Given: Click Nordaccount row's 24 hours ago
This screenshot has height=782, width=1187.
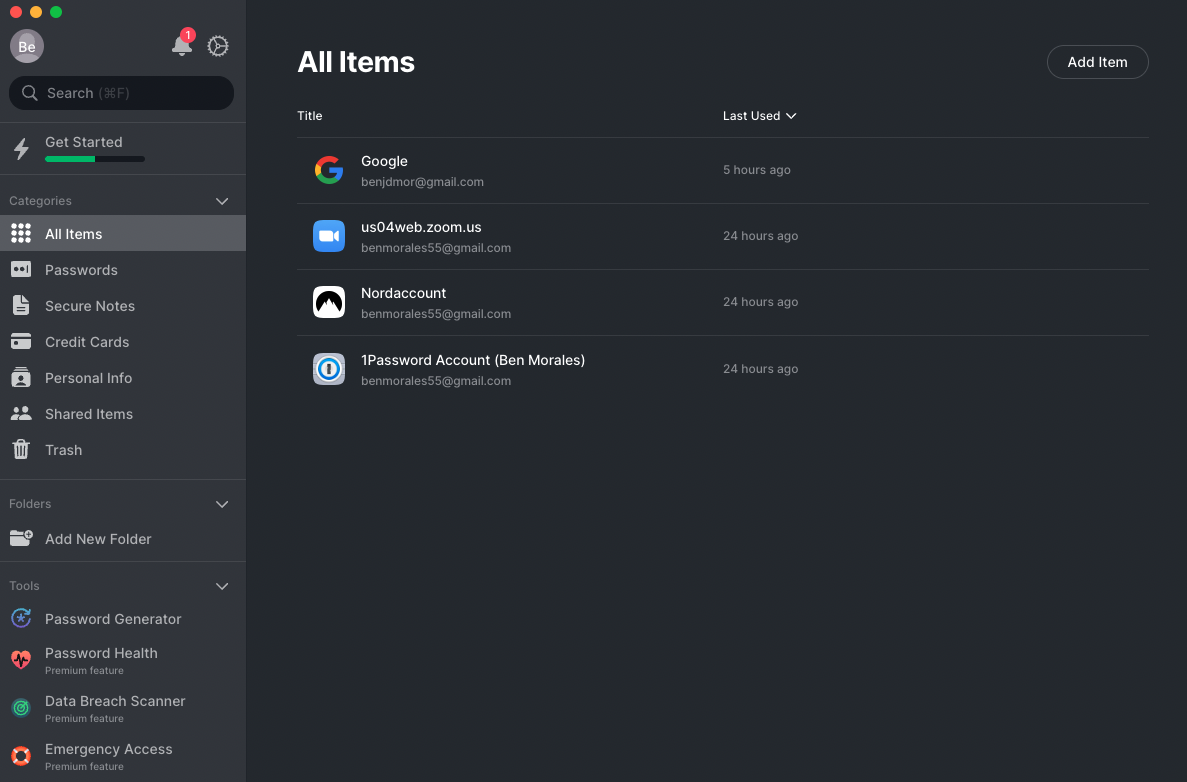Looking at the screenshot, I should pos(760,301).
